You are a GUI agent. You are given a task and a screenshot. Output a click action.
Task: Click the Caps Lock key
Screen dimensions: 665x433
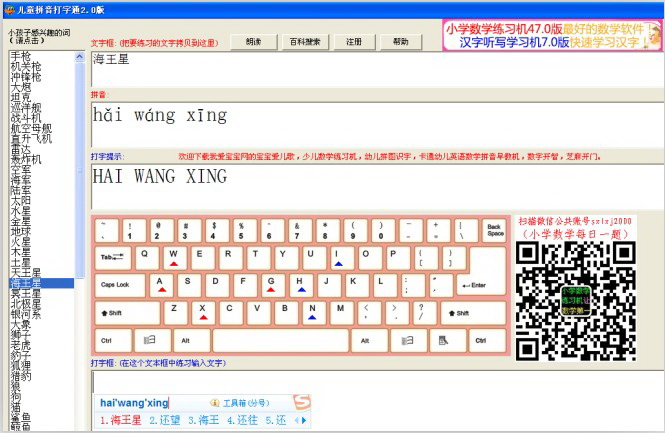click(120, 285)
